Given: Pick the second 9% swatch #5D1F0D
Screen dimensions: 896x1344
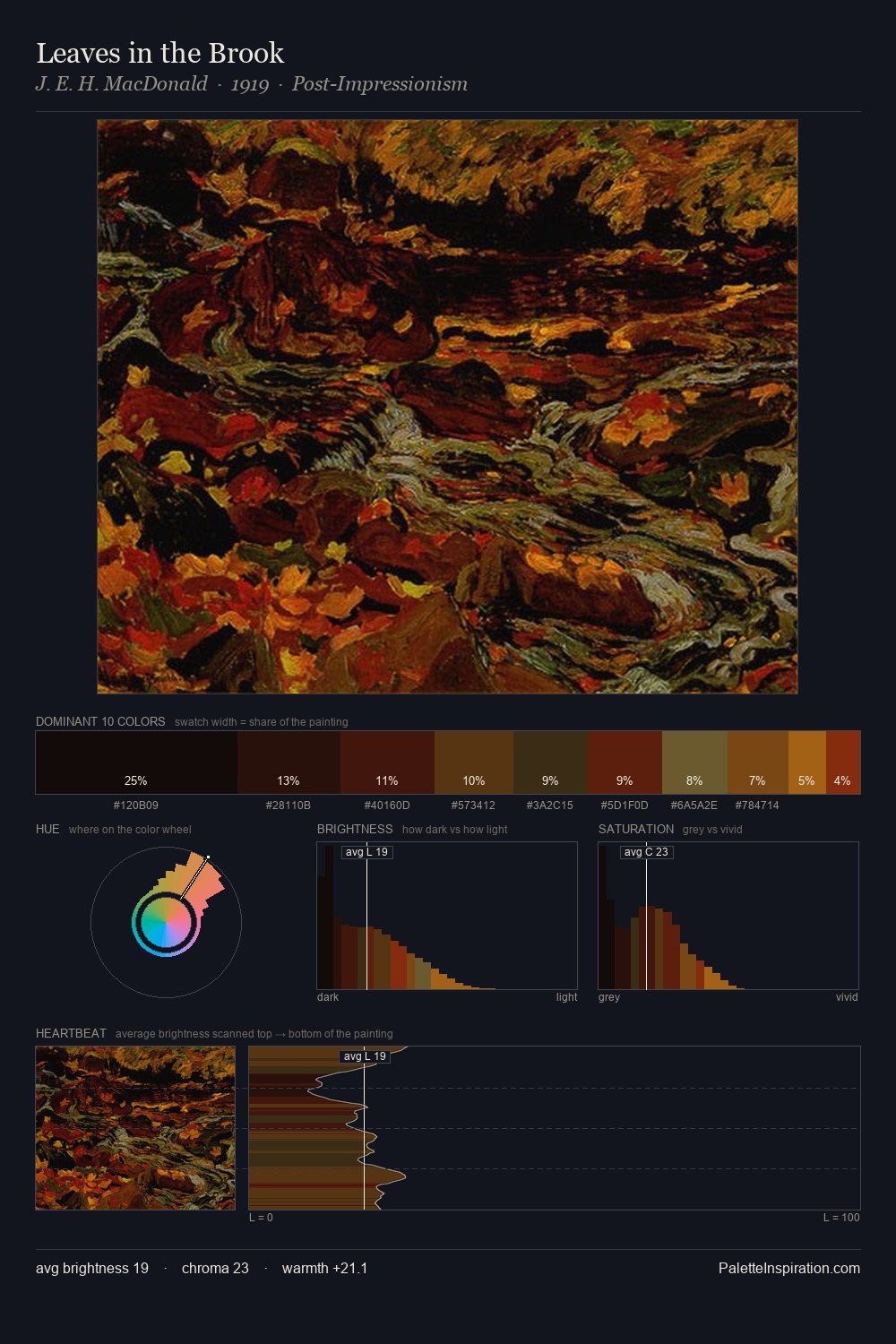Looking at the screenshot, I should (625, 762).
